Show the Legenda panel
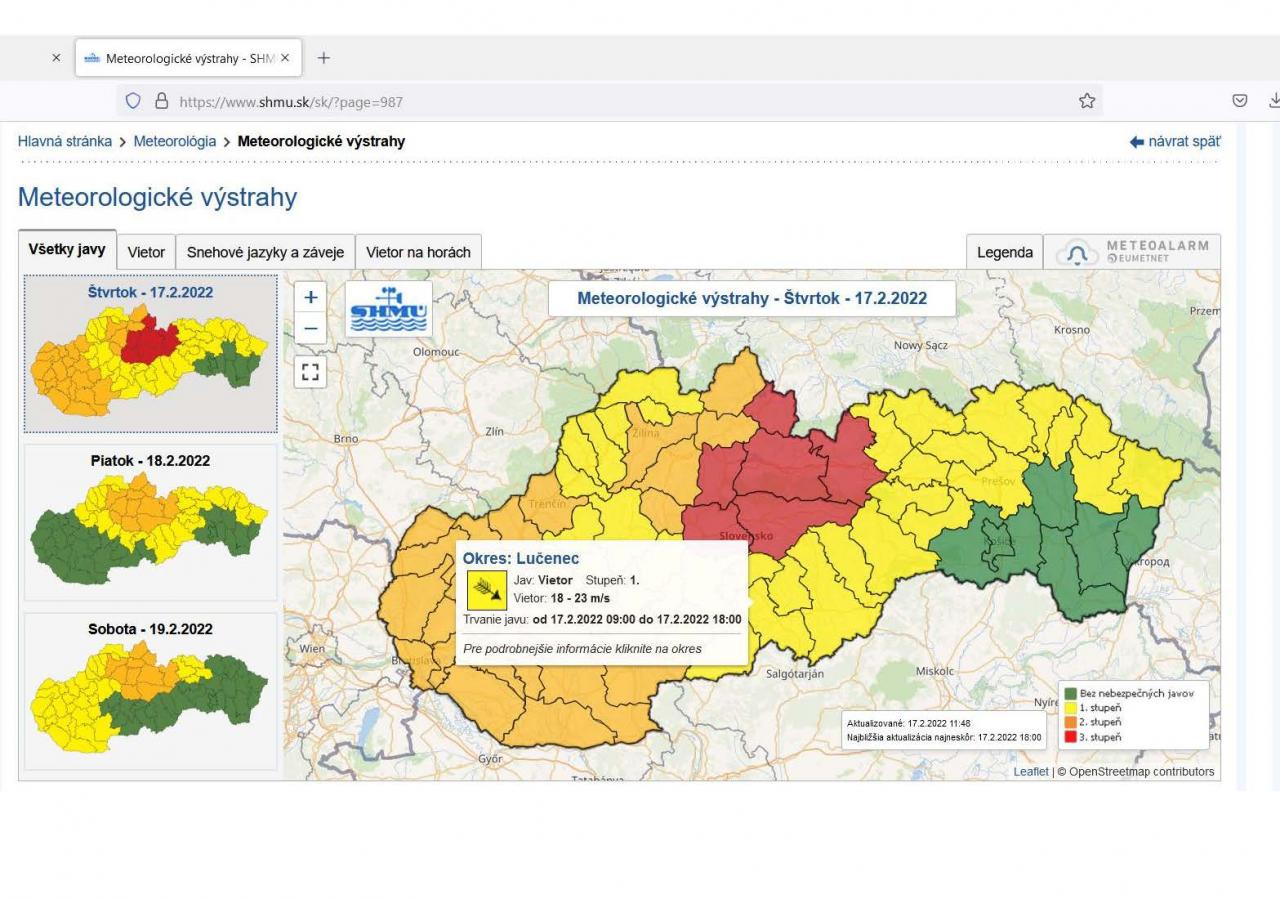 point(1004,252)
